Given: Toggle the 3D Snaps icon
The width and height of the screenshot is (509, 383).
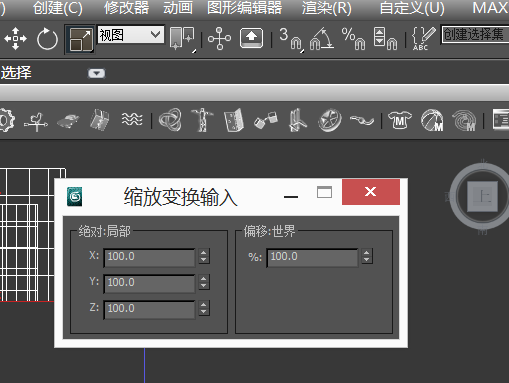Looking at the screenshot, I should [x=291, y=39].
